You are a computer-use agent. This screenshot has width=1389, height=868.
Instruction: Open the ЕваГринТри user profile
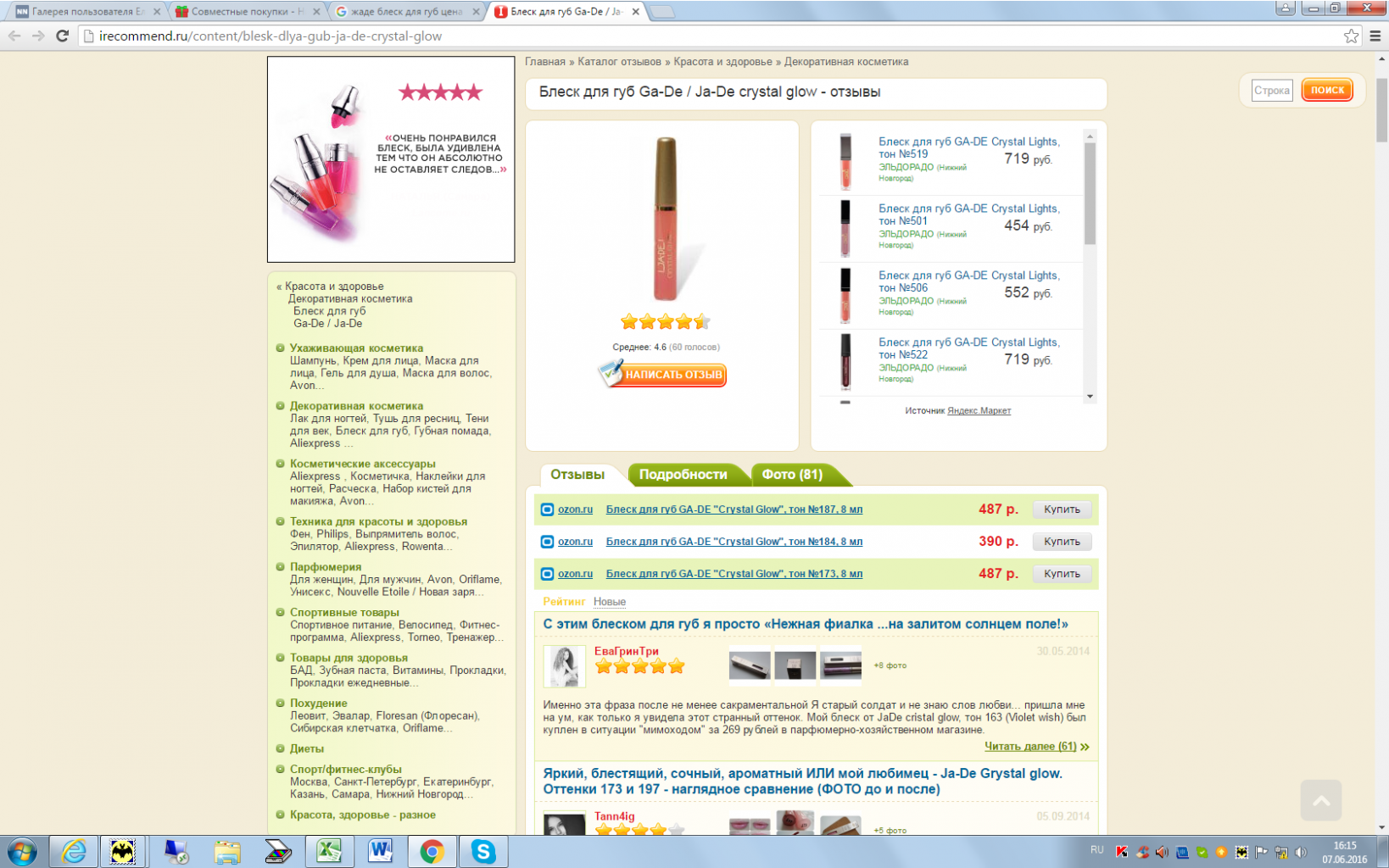[627, 651]
